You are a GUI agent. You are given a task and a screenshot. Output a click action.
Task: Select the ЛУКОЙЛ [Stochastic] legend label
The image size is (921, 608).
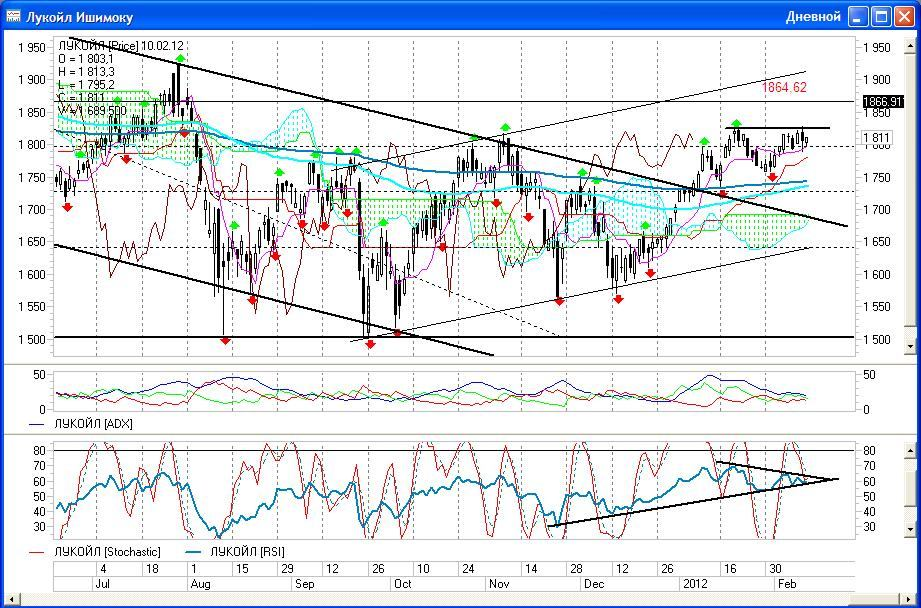pyautogui.click(x=107, y=552)
